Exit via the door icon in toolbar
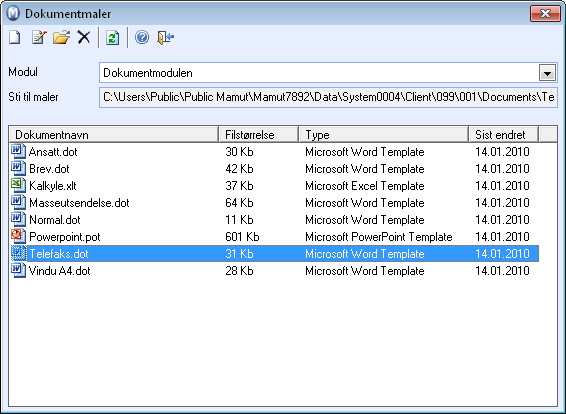 tap(166, 38)
